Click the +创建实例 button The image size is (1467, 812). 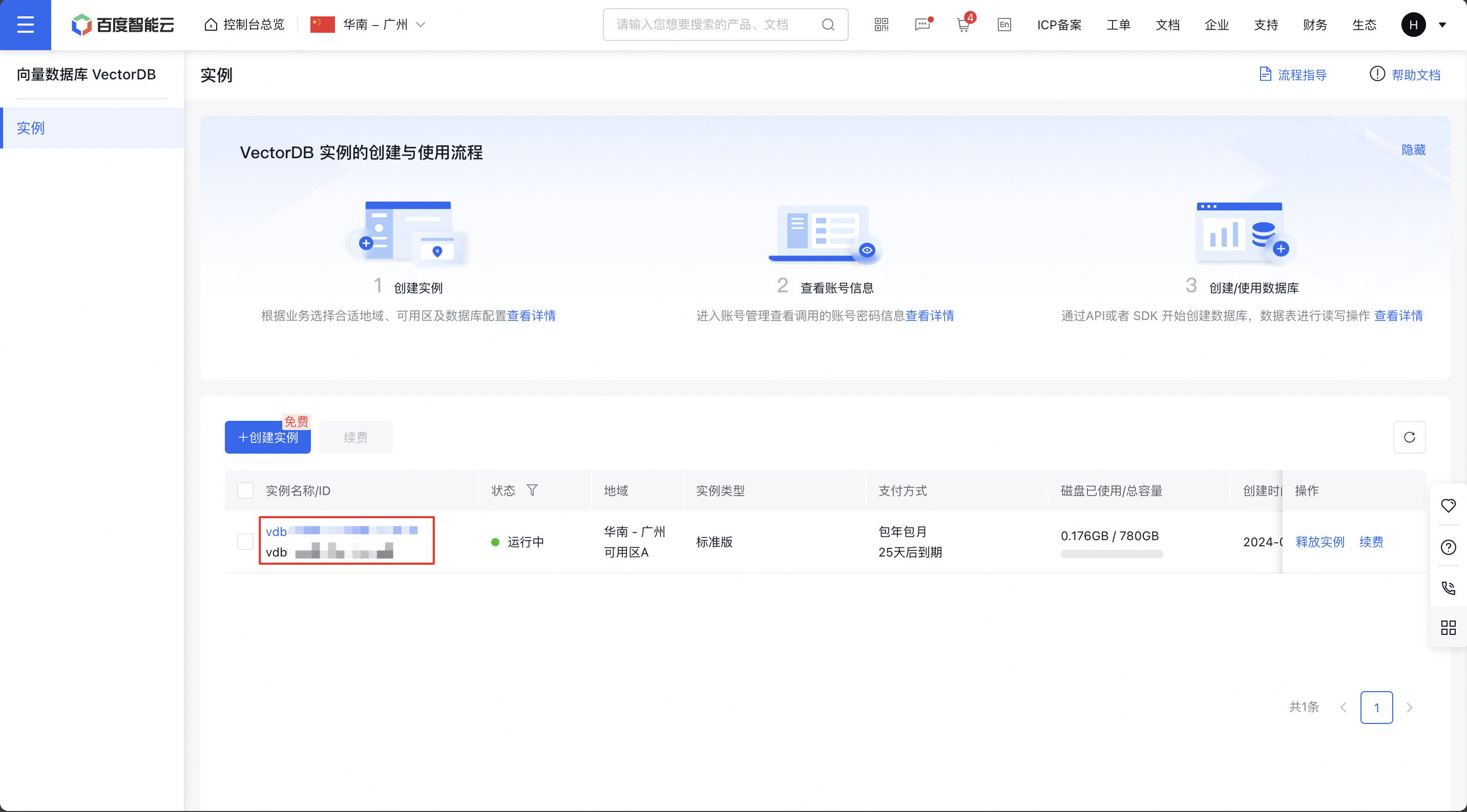tap(268, 437)
